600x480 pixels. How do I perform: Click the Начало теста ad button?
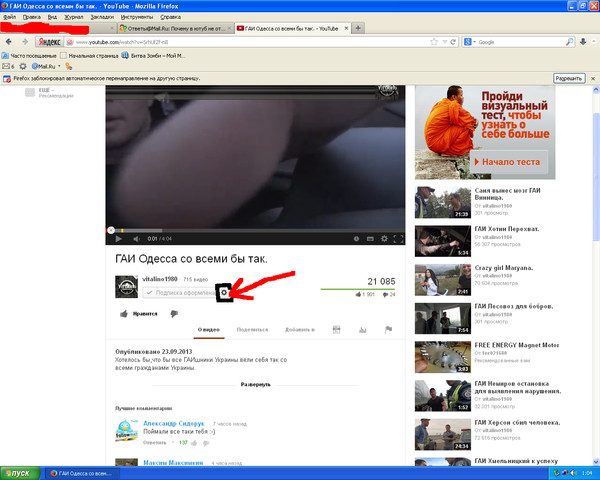pyautogui.click(x=509, y=162)
